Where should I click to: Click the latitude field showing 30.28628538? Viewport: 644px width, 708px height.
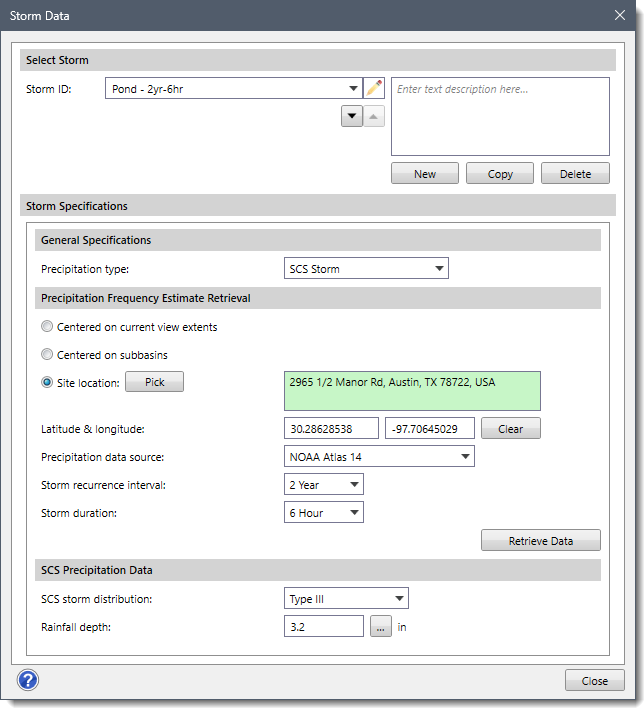[x=331, y=428]
